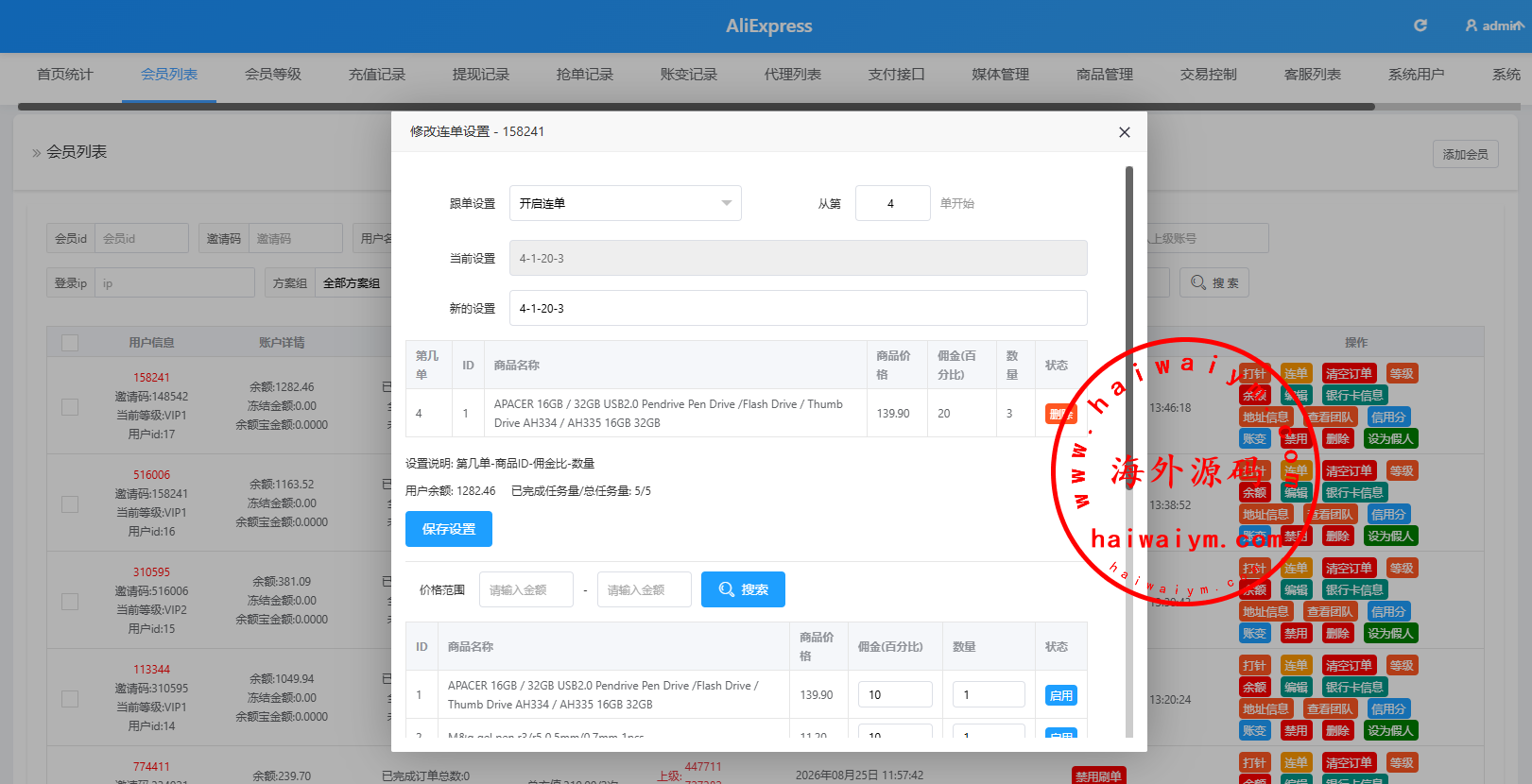Viewport: 1532px width, 784px height.
Task: Click the 保存设置 button
Action: coord(449,529)
